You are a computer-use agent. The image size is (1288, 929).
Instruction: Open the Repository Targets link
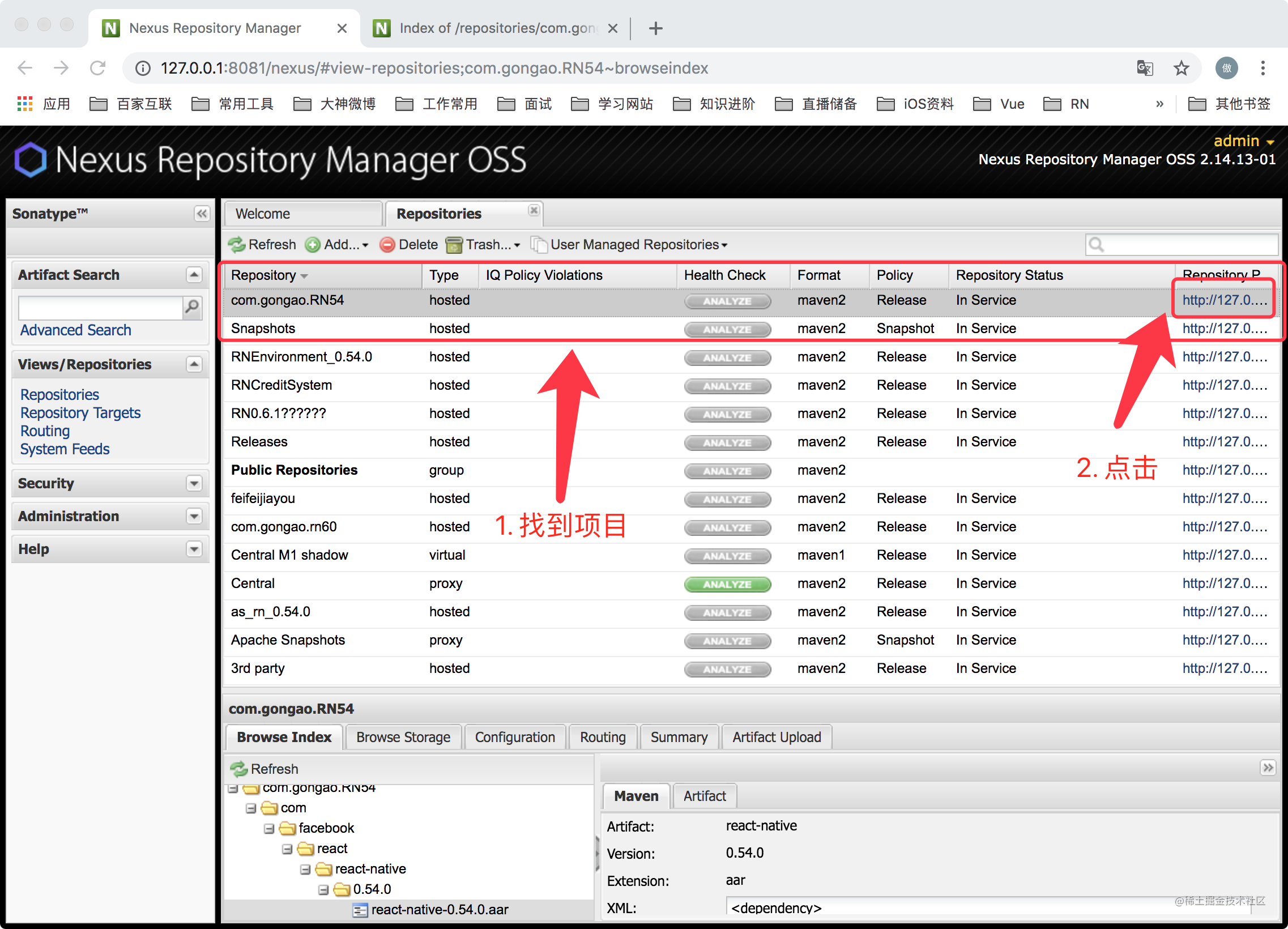click(x=80, y=413)
